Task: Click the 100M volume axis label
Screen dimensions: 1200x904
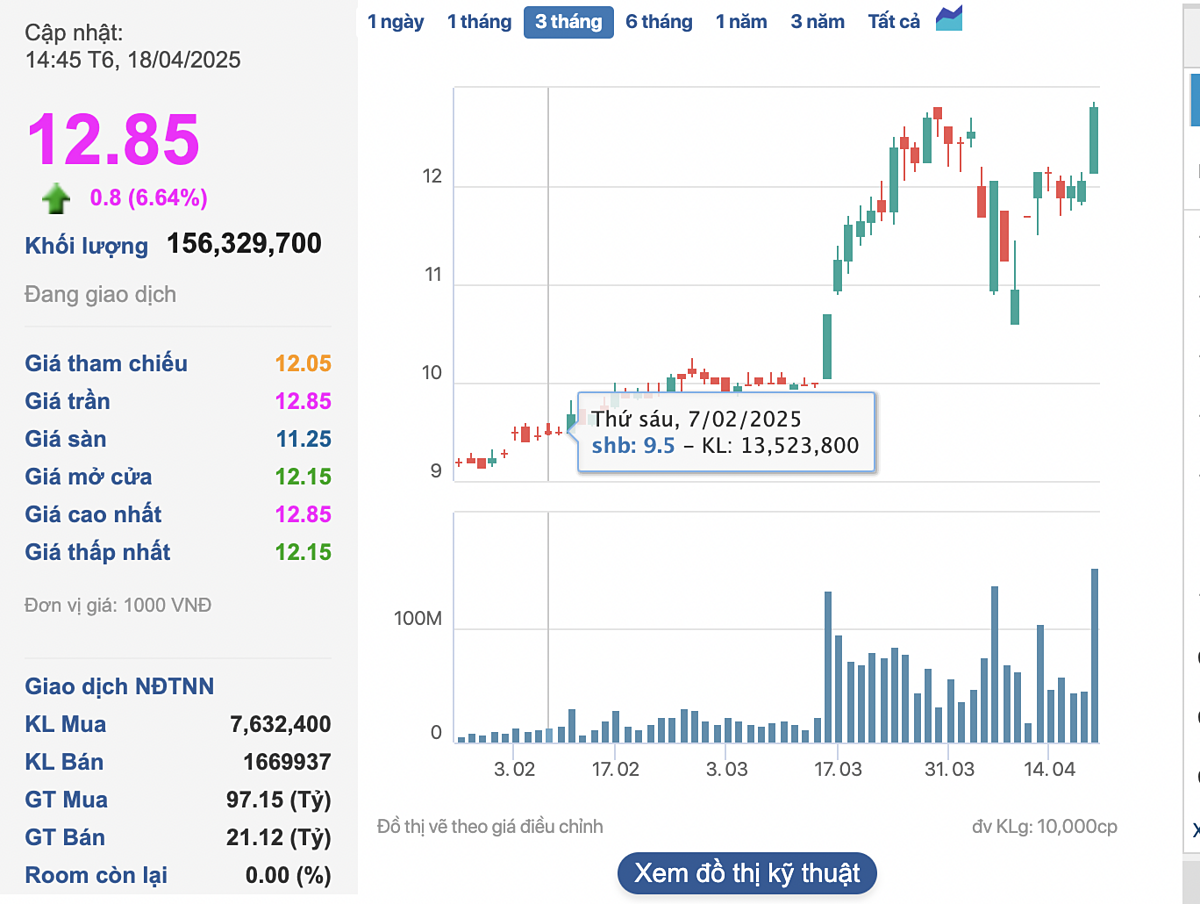Action: 417,619
